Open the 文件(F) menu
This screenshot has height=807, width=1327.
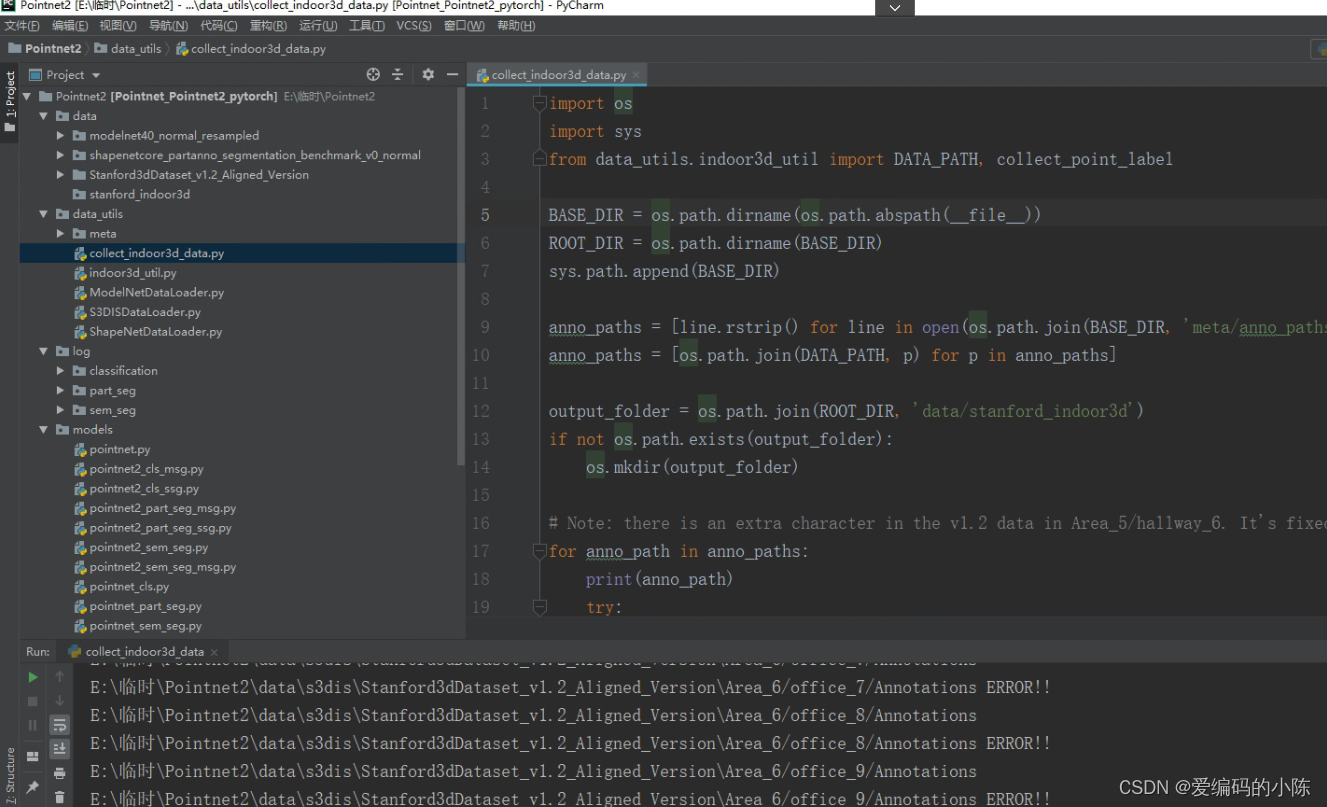tap(21, 25)
